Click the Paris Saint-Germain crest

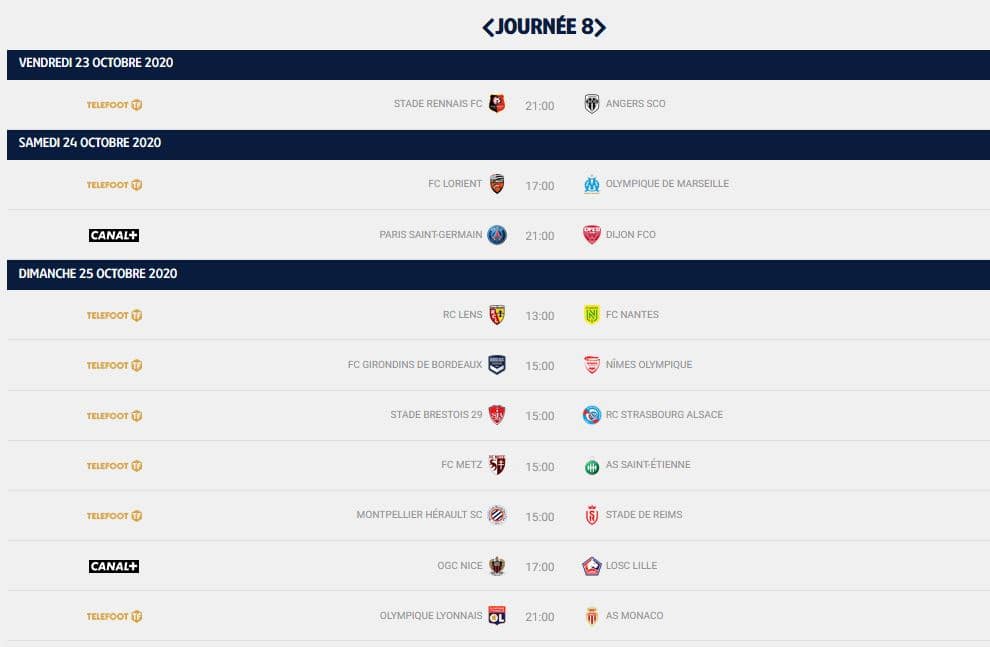point(497,235)
